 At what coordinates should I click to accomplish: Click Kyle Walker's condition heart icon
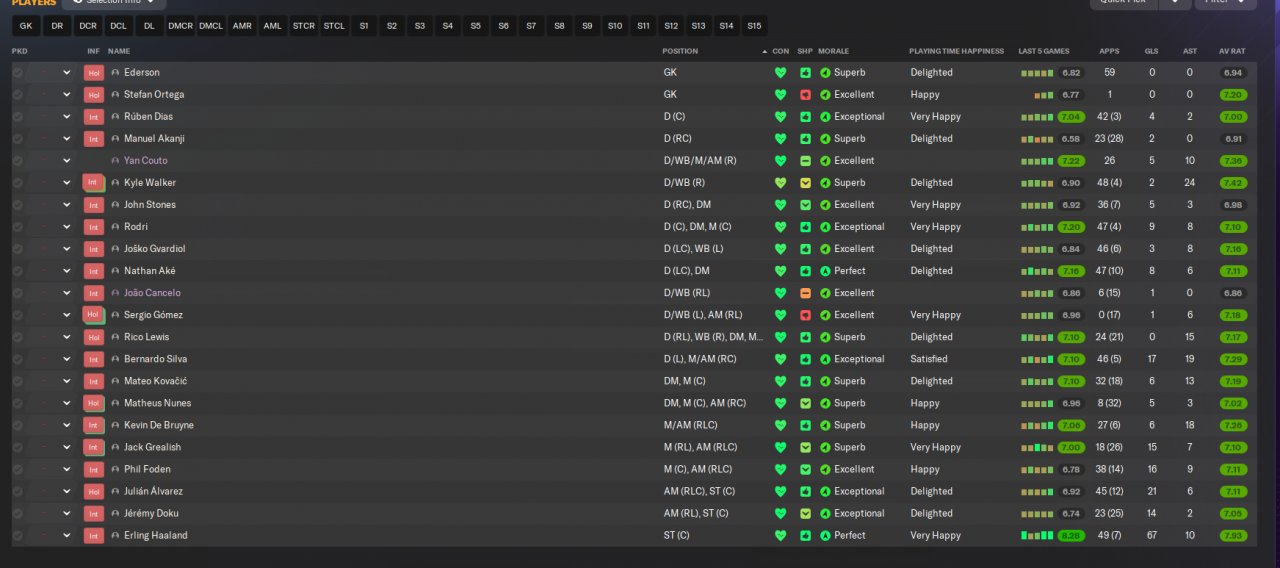pos(781,183)
